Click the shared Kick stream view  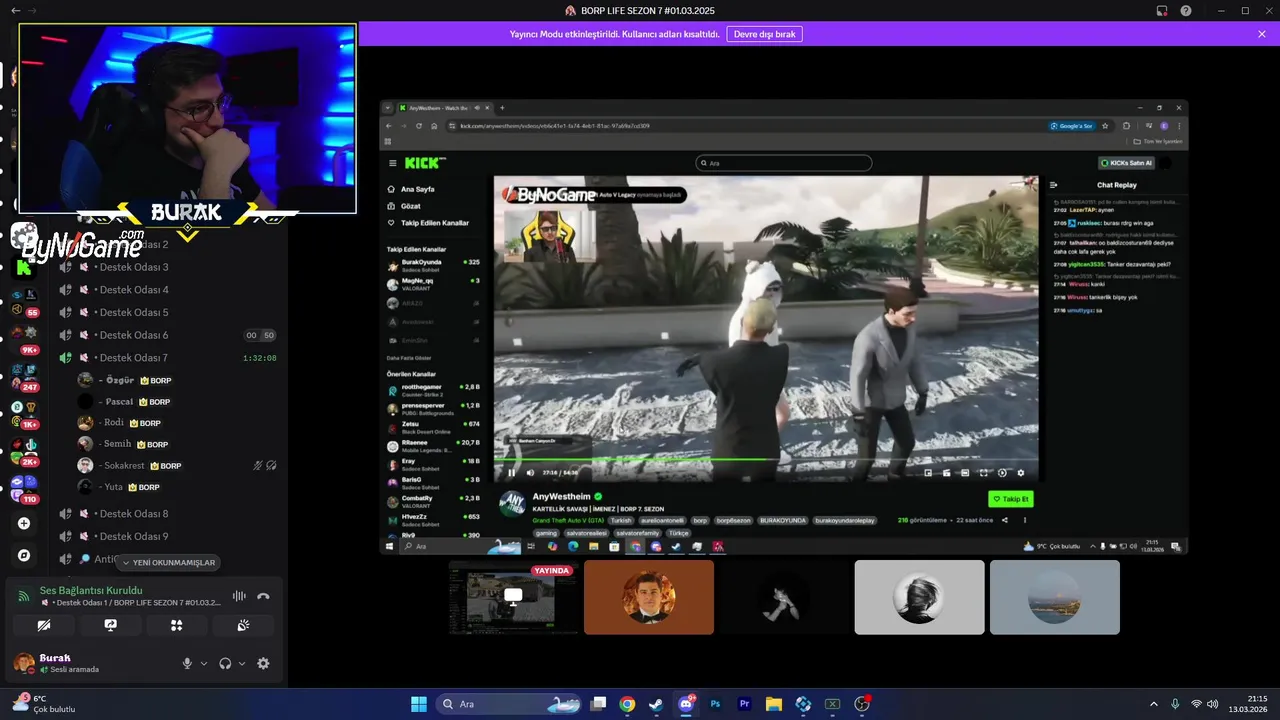pyautogui.click(x=784, y=327)
